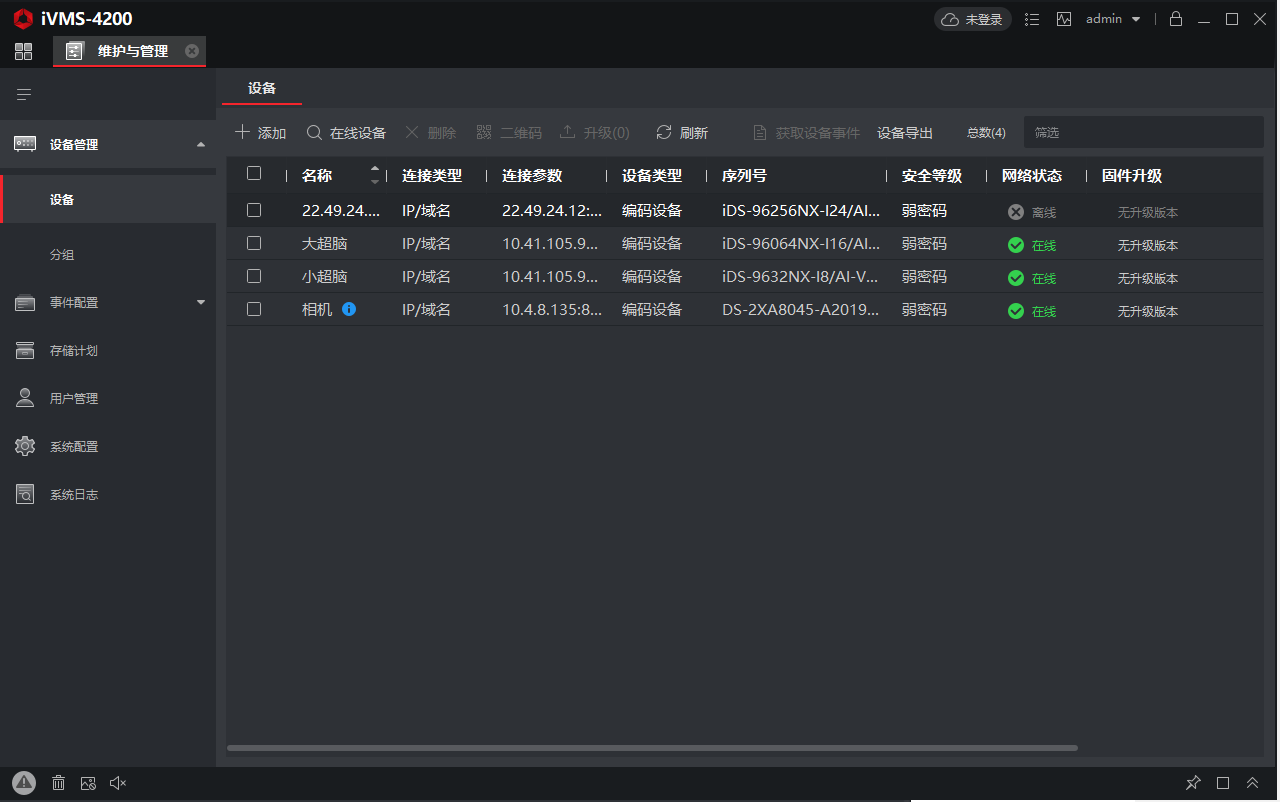Toggle the select-all checkbox in table header
The height and width of the screenshot is (802, 1280).
pyautogui.click(x=254, y=173)
